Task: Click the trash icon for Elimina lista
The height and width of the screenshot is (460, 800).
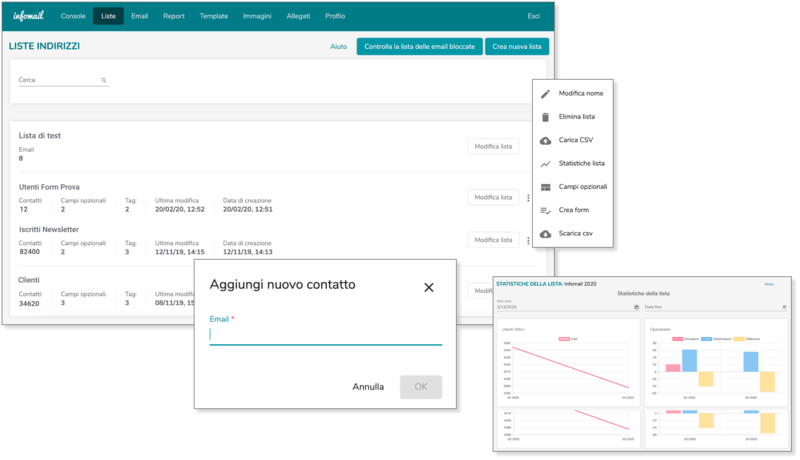Action: pos(545,117)
